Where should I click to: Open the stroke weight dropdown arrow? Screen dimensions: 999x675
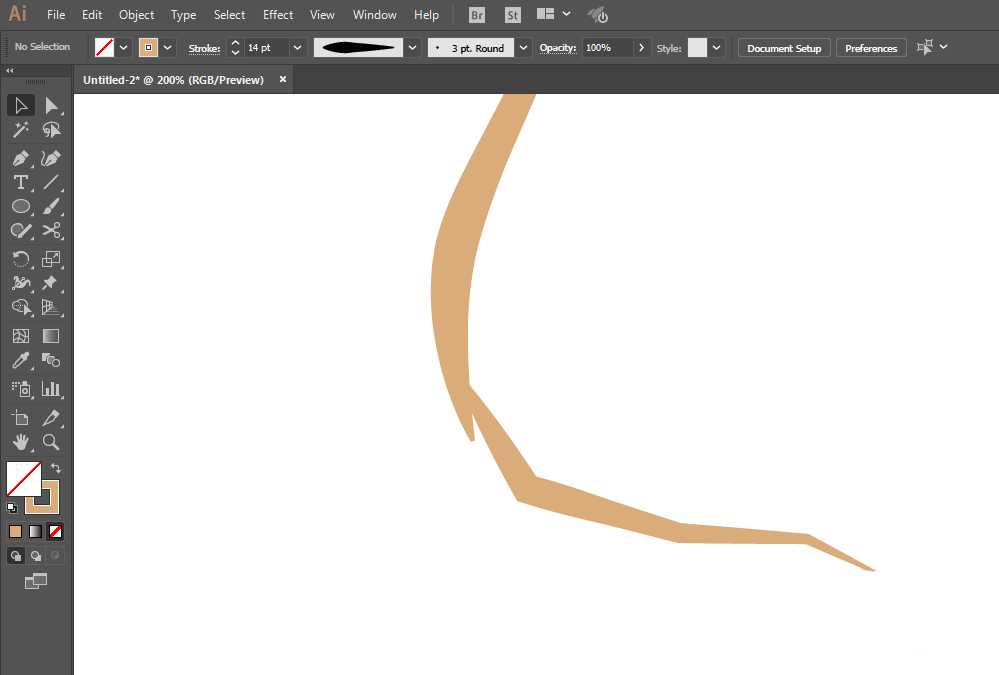pos(297,48)
